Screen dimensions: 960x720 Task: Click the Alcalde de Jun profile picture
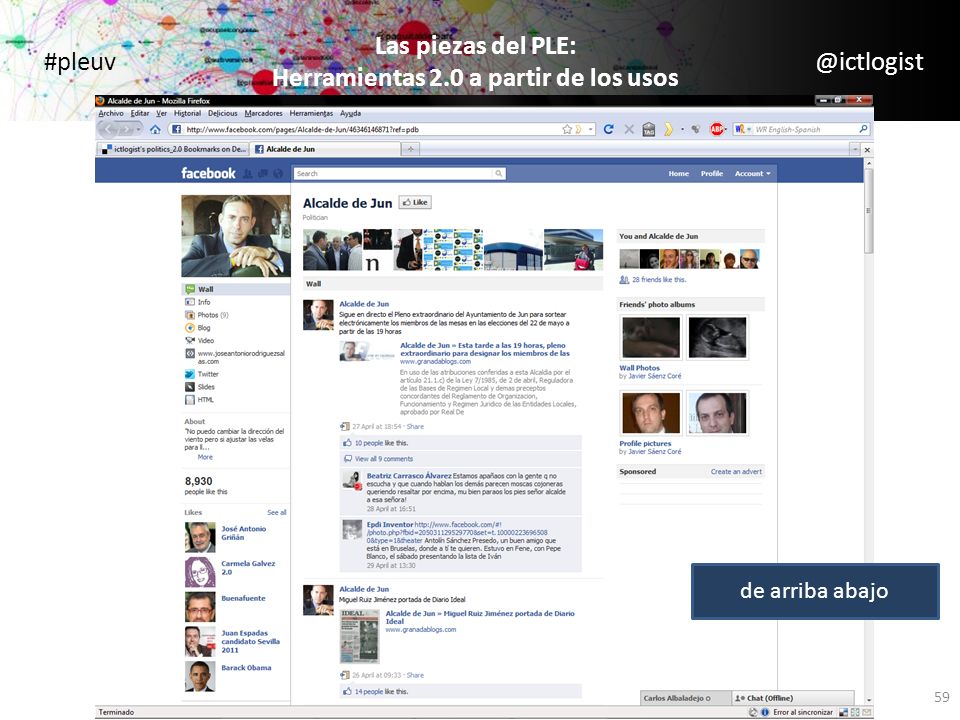click(236, 236)
